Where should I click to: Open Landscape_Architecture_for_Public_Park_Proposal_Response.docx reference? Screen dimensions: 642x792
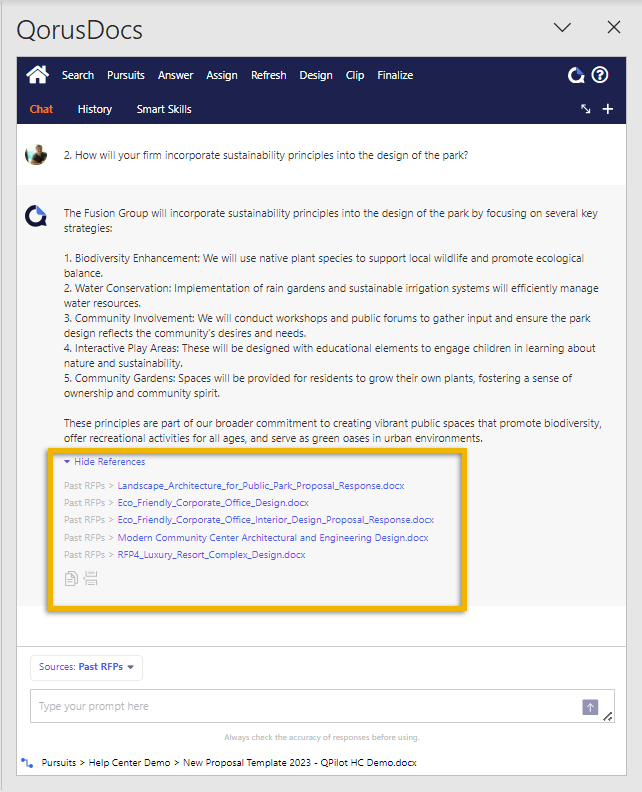pyautogui.click(x=261, y=486)
